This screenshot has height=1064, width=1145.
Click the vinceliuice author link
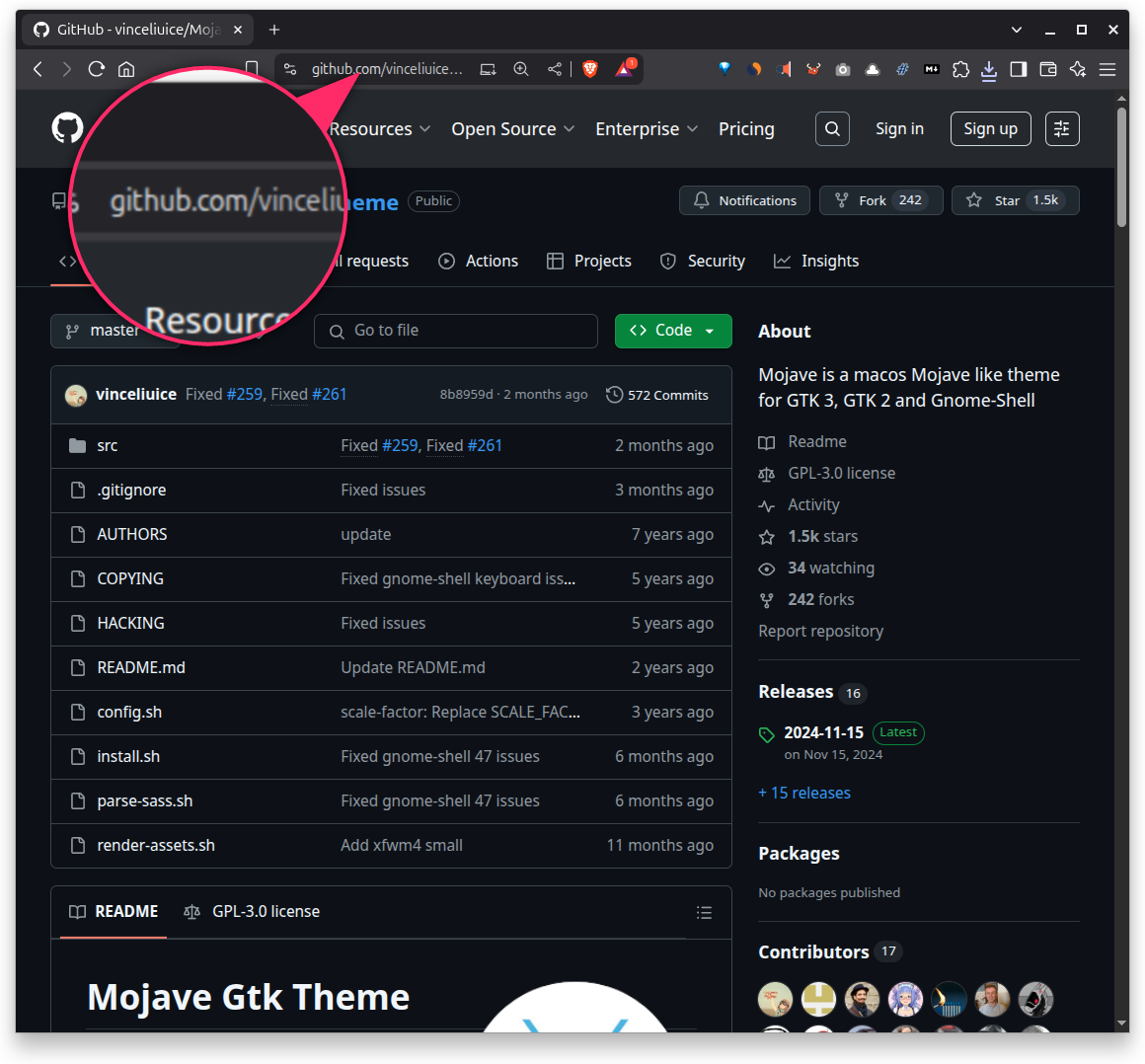[136, 395]
